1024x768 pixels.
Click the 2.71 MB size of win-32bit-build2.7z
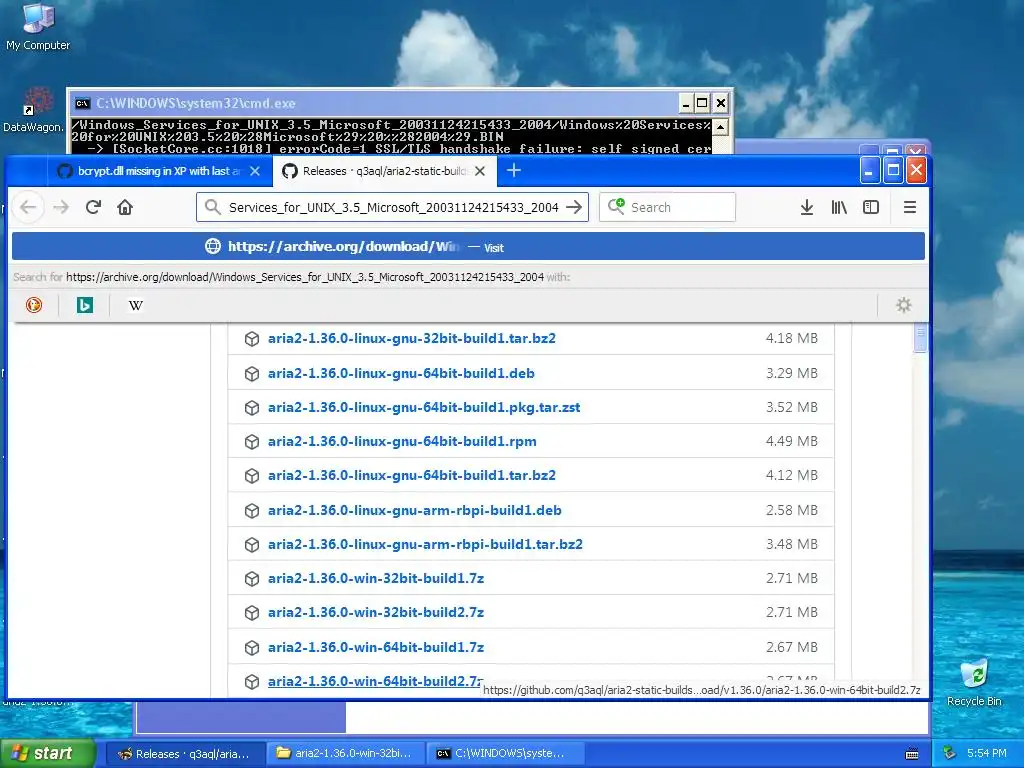click(792, 613)
